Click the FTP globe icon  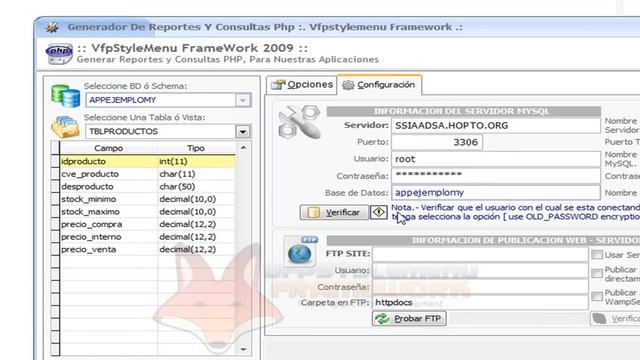pyautogui.click(x=300, y=252)
